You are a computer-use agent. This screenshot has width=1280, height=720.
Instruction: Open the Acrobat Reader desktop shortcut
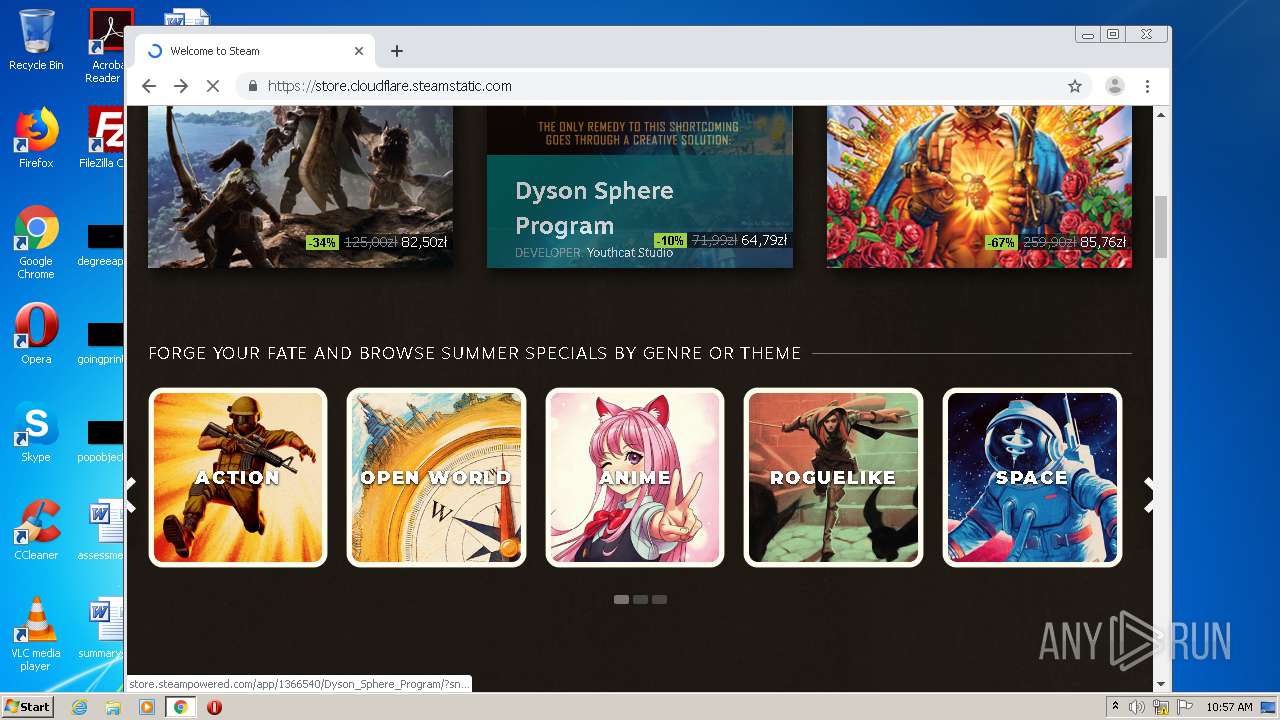(x=106, y=45)
